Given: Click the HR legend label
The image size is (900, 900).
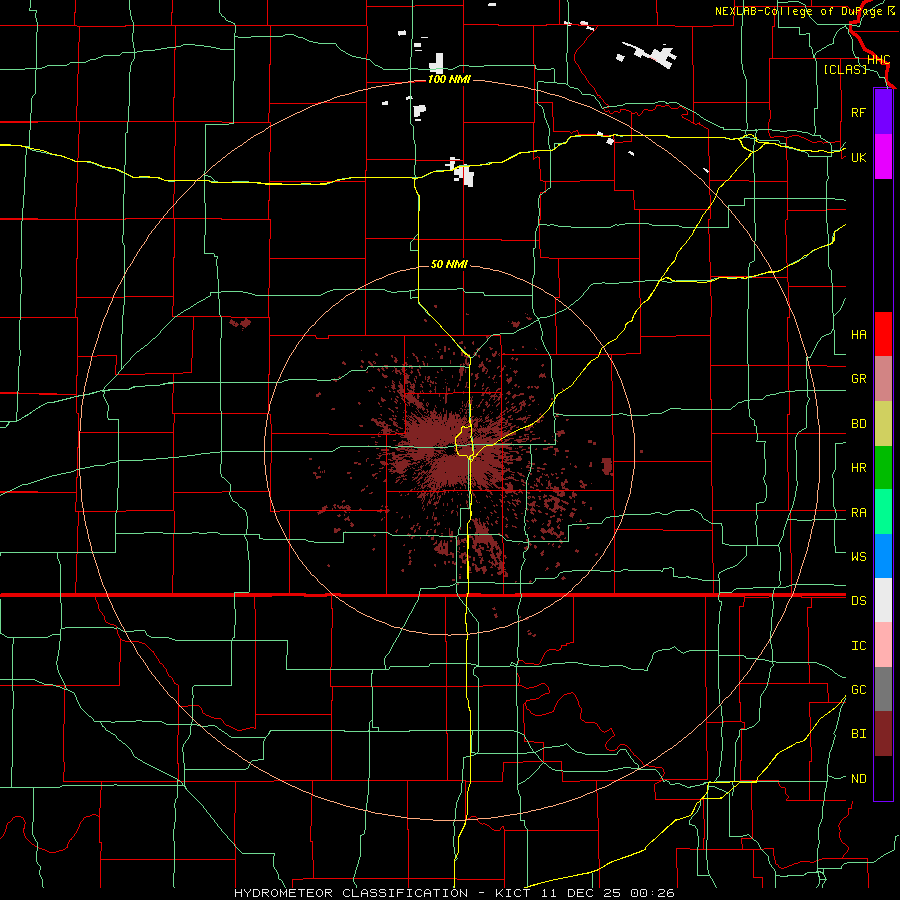Looking at the screenshot, I should 858,468.
